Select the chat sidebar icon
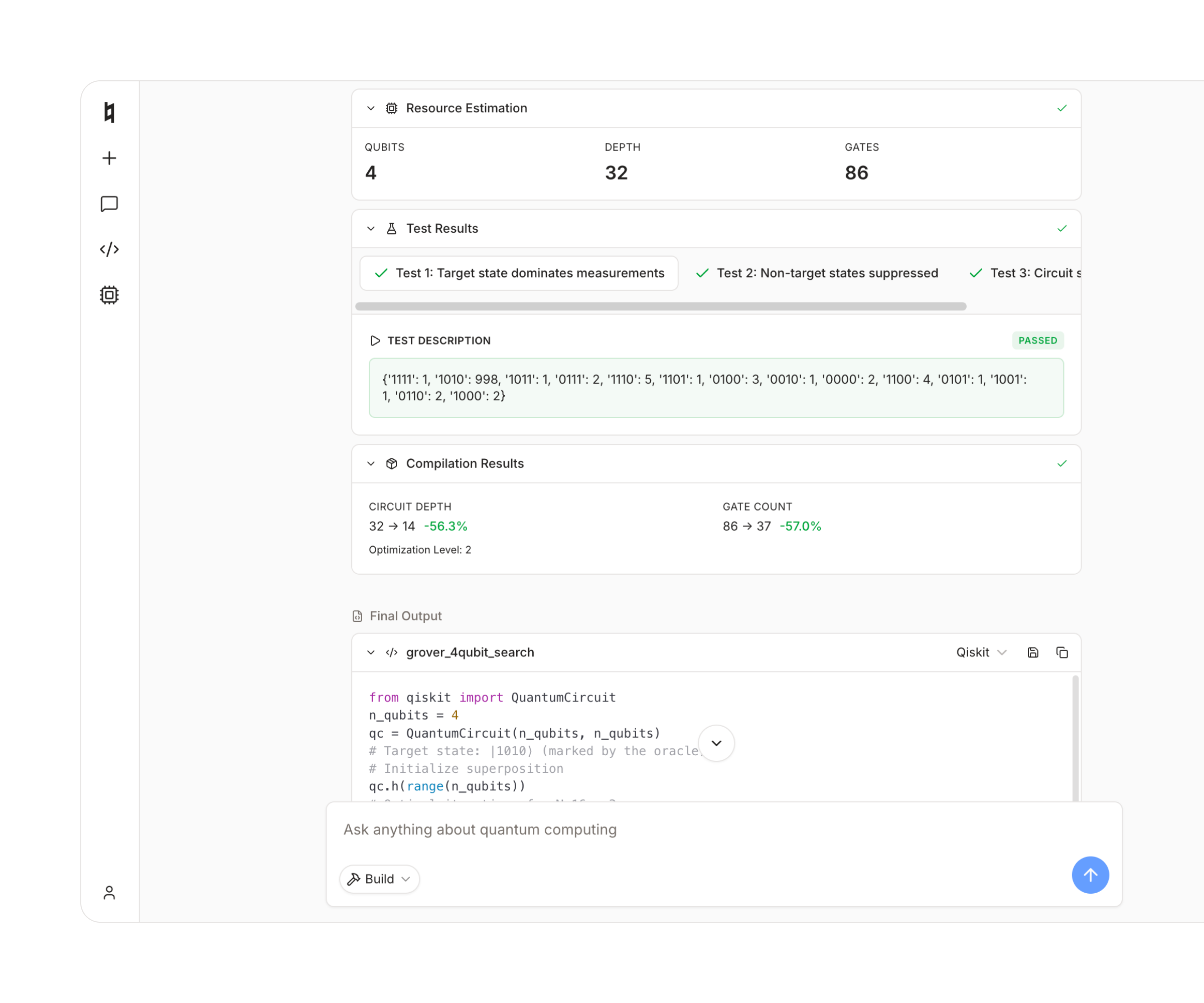Viewport: 1204px width, 1003px height. [x=109, y=204]
